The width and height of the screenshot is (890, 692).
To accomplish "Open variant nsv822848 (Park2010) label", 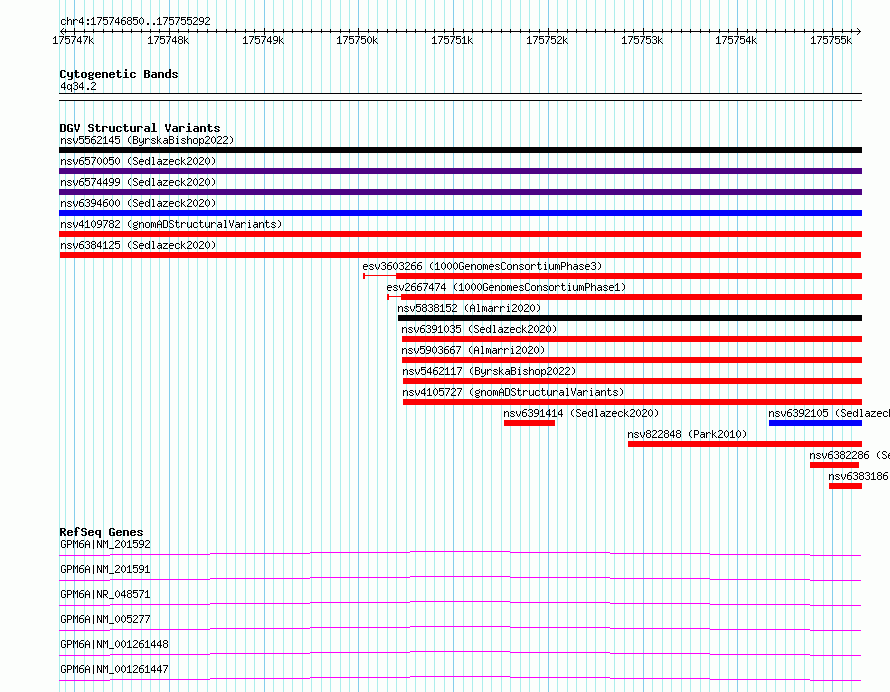I will (687, 434).
